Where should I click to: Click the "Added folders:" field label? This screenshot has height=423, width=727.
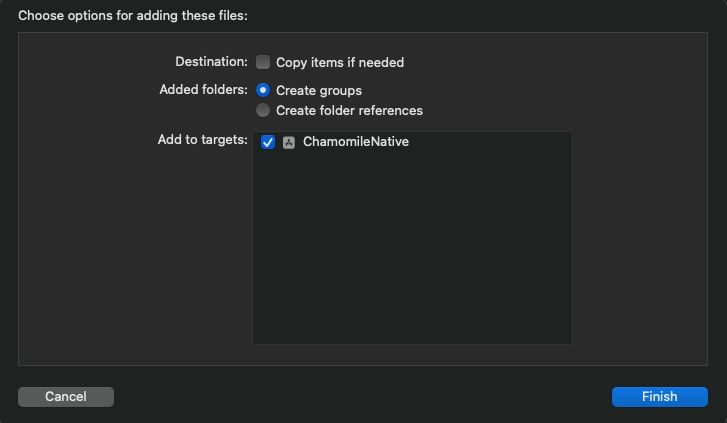click(x=203, y=90)
